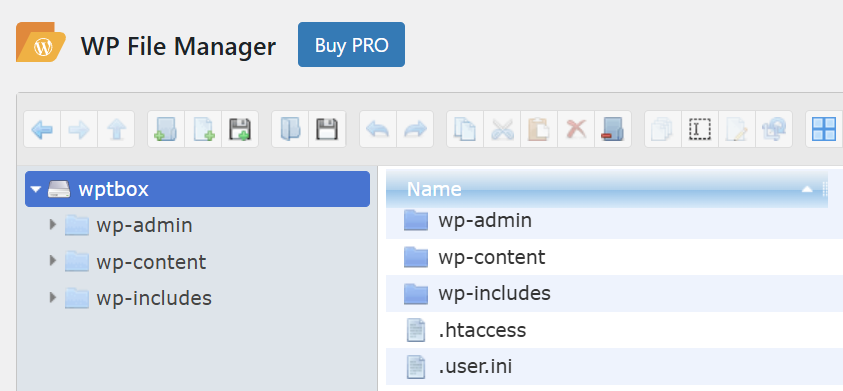Select the wp-content folder in file list
843x391 pixels.
pos(615,257)
